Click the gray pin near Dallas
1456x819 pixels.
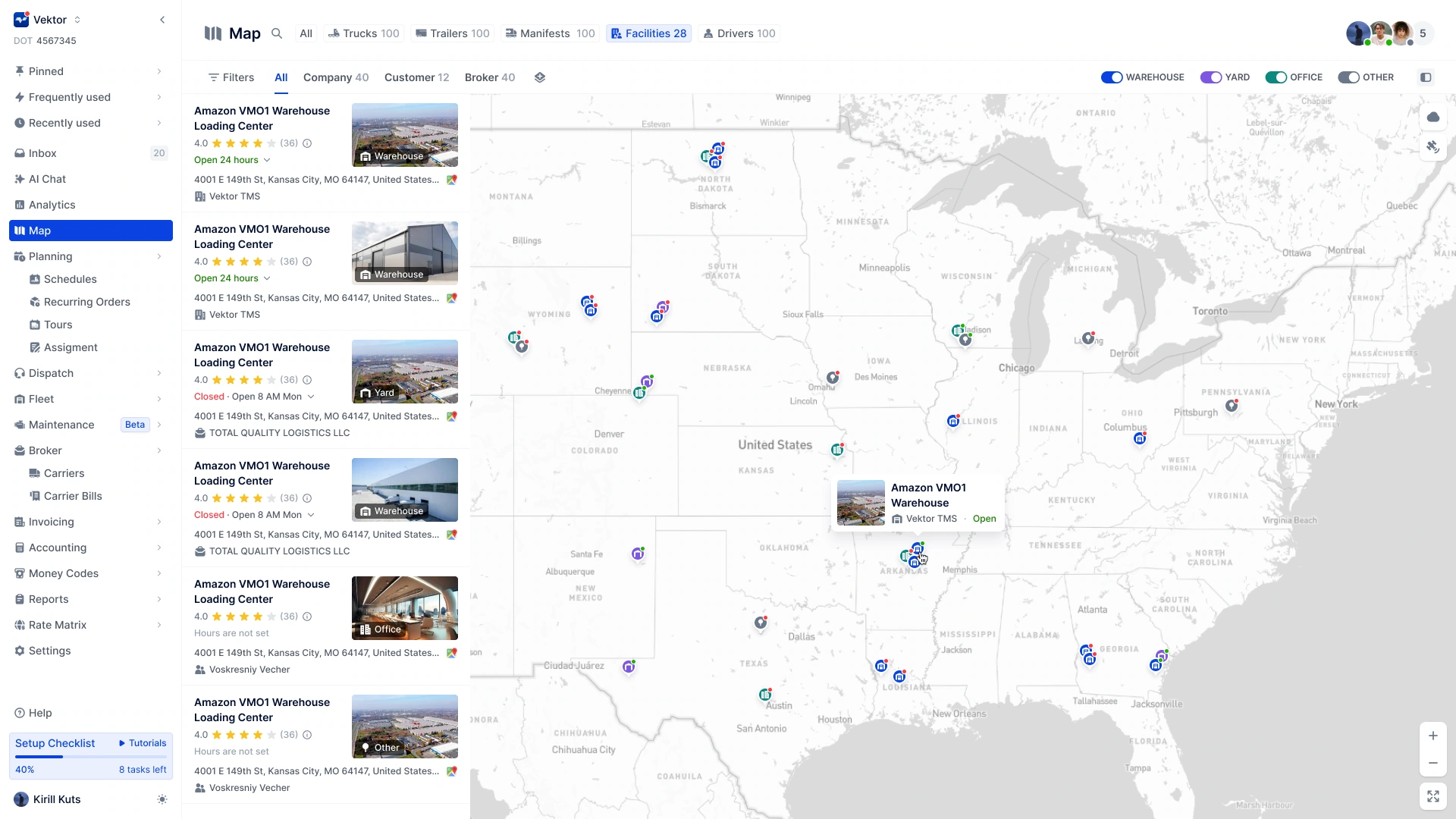[x=761, y=623]
